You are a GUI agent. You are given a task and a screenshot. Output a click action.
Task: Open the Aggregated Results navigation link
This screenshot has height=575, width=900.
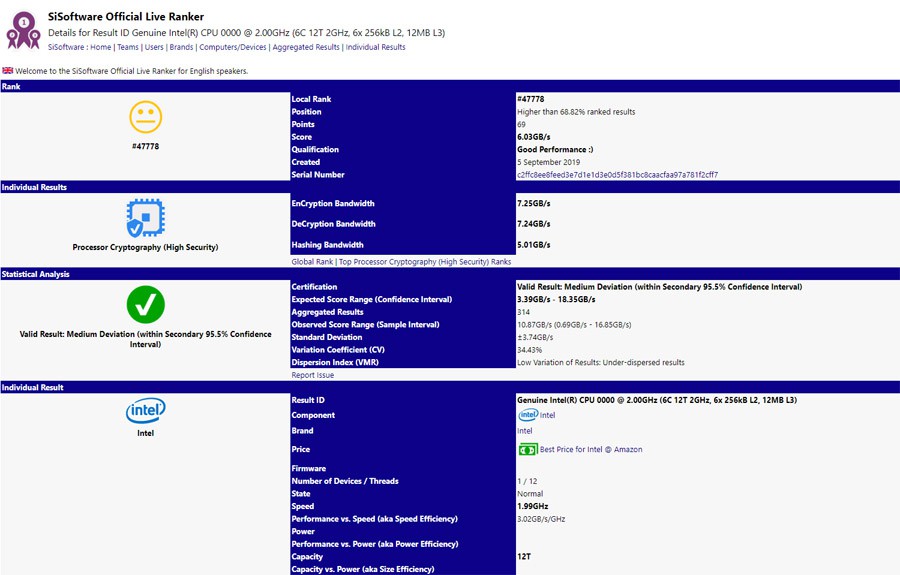coord(306,47)
